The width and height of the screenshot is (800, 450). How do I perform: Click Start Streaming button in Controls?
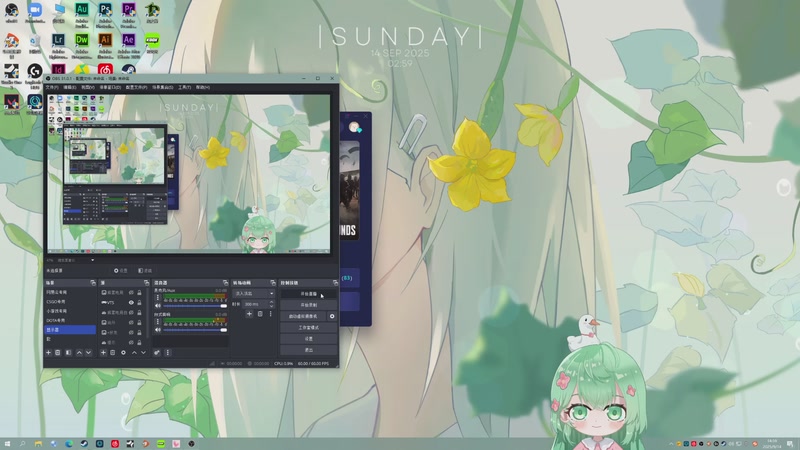pyautogui.click(x=308, y=294)
